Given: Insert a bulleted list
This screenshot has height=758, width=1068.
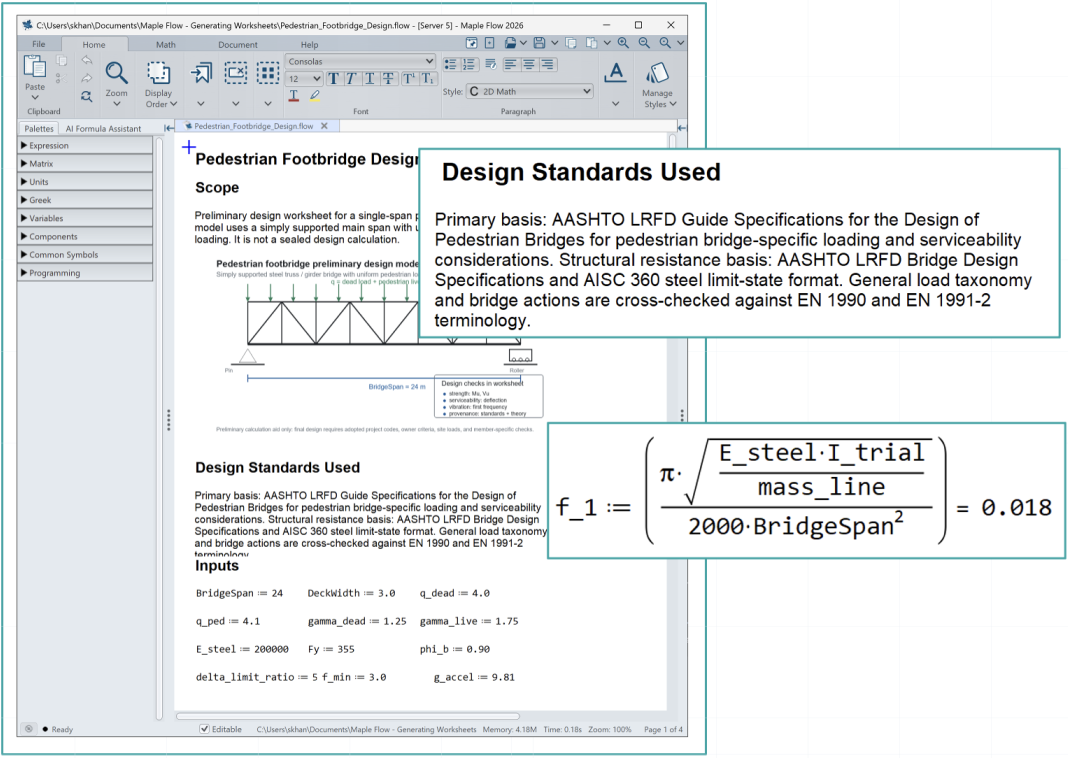Looking at the screenshot, I should [450, 64].
